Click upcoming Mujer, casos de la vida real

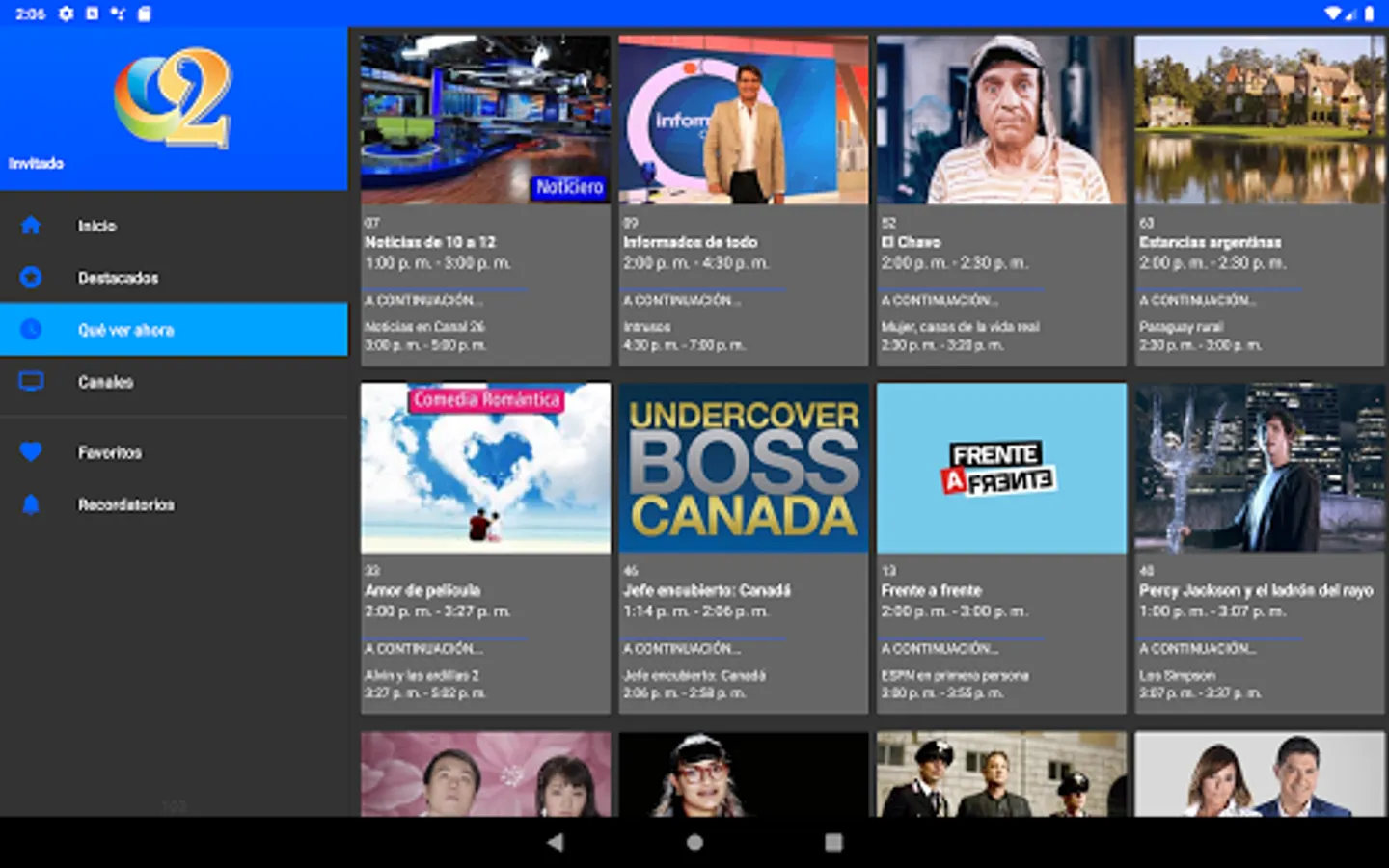point(961,327)
